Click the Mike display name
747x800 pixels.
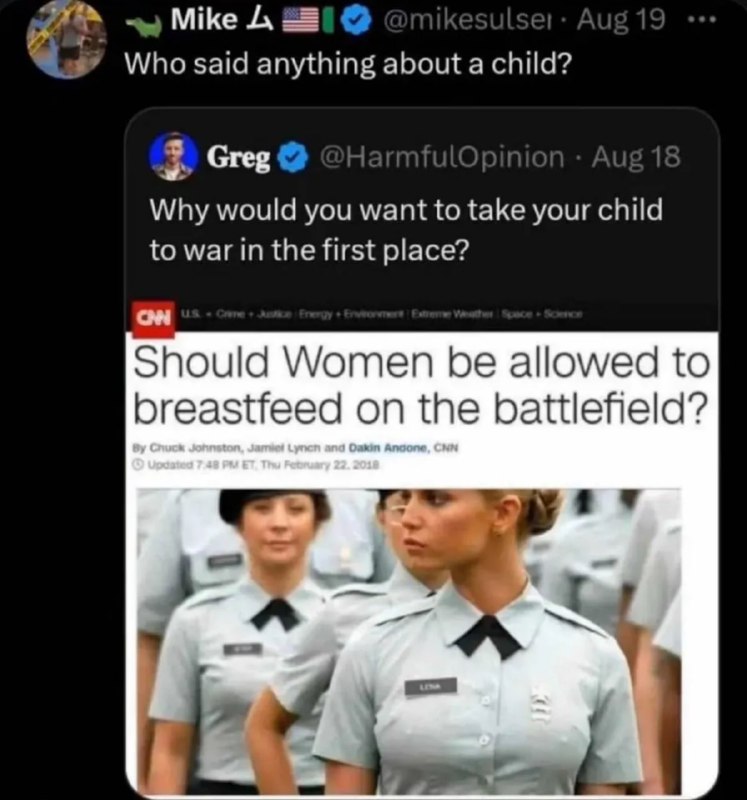point(204,20)
